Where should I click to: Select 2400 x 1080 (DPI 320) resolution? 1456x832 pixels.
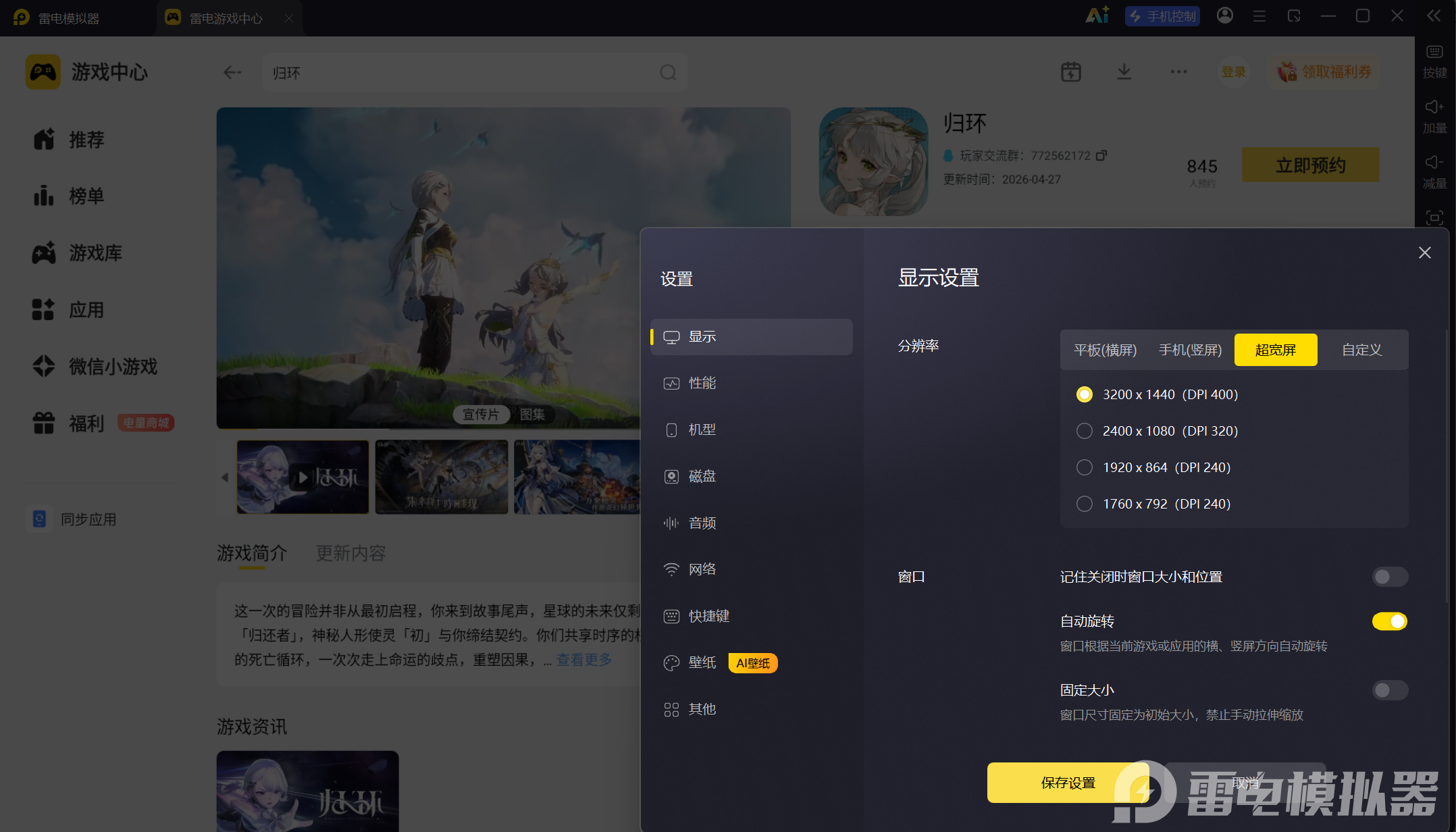[1157, 431]
